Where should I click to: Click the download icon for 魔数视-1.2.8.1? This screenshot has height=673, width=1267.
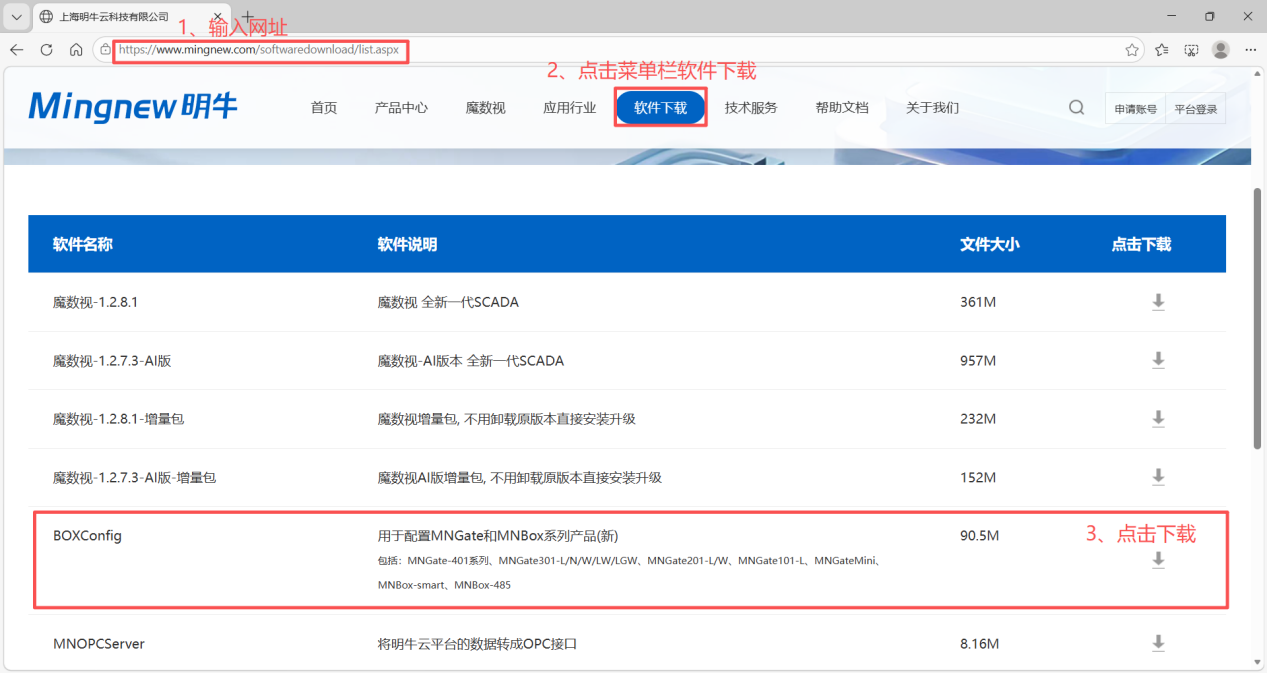click(1158, 302)
